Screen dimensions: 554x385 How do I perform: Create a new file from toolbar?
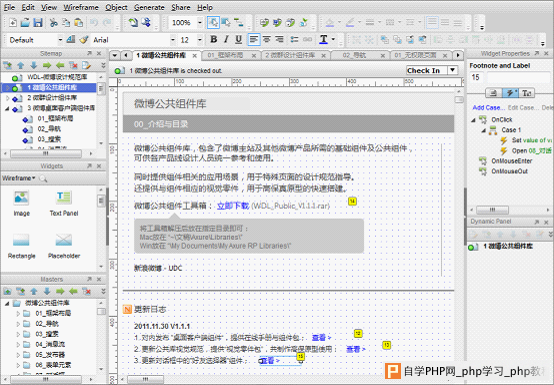point(13,23)
